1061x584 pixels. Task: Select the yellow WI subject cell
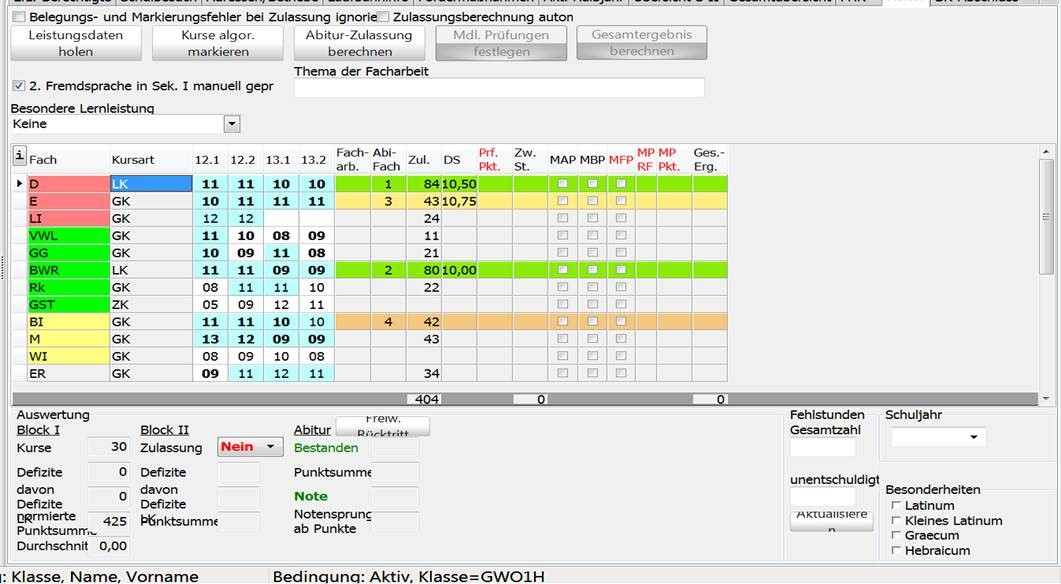68,356
